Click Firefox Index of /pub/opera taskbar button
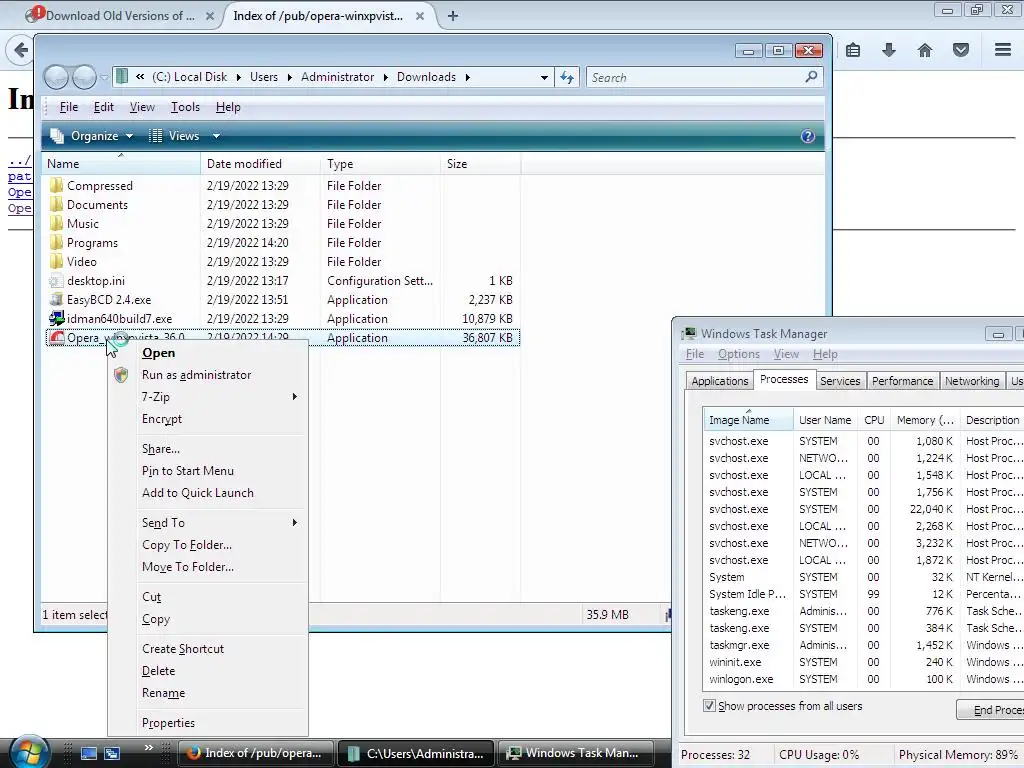The width and height of the screenshot is (1024, 768). pyautogui.click(x=256, y=753)
